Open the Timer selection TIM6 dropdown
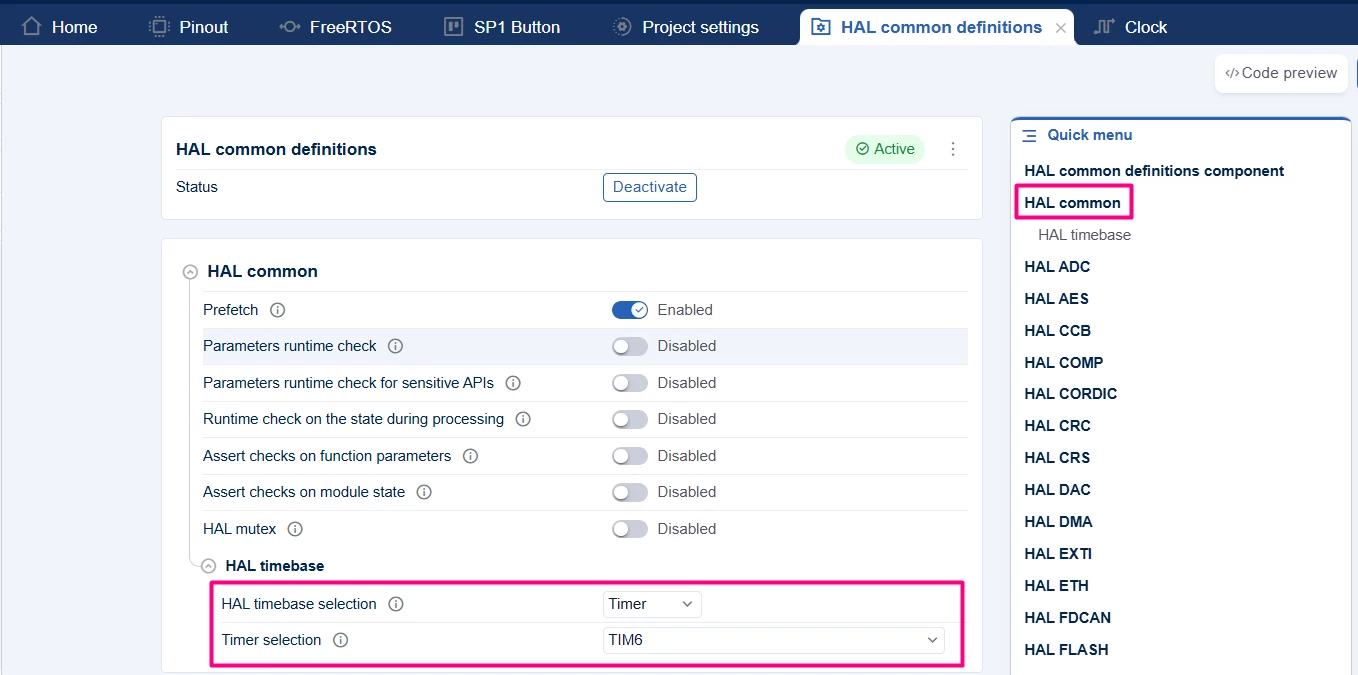Viewport: 1358px width, 675px height. point(774,640)
